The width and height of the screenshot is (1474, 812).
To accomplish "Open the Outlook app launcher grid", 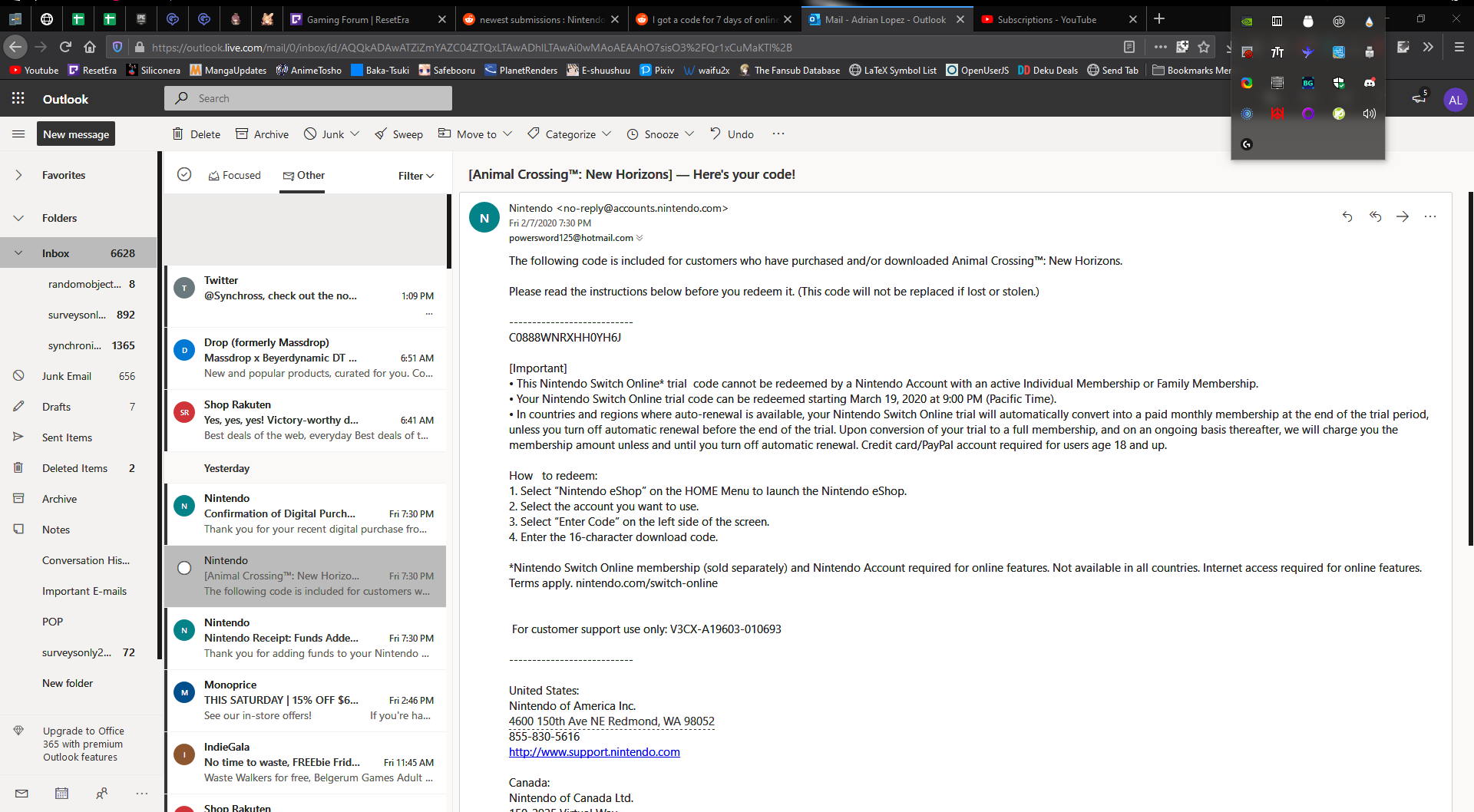I will (18, 99).
